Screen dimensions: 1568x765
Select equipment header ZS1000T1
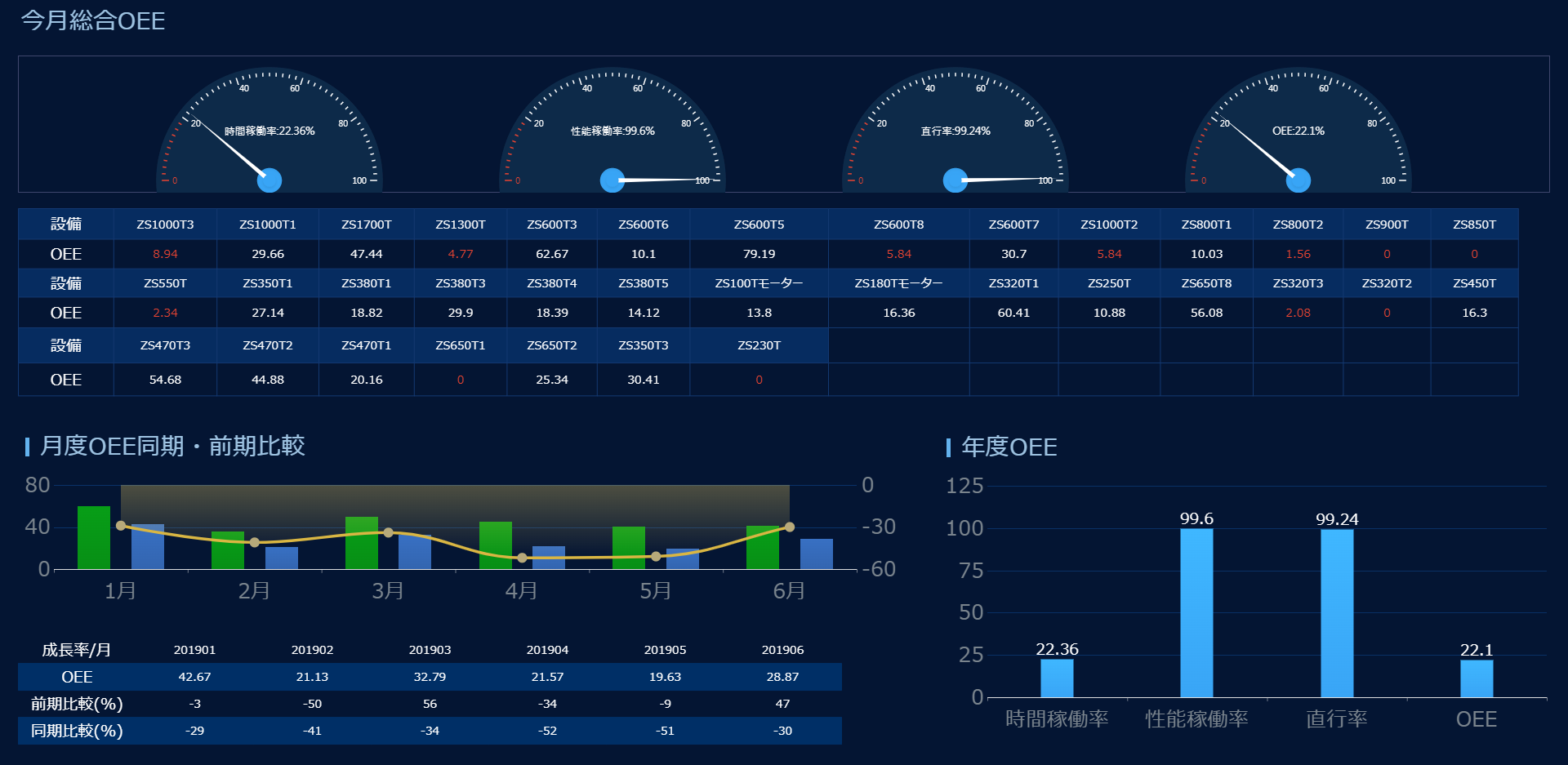tap(268, 225)
